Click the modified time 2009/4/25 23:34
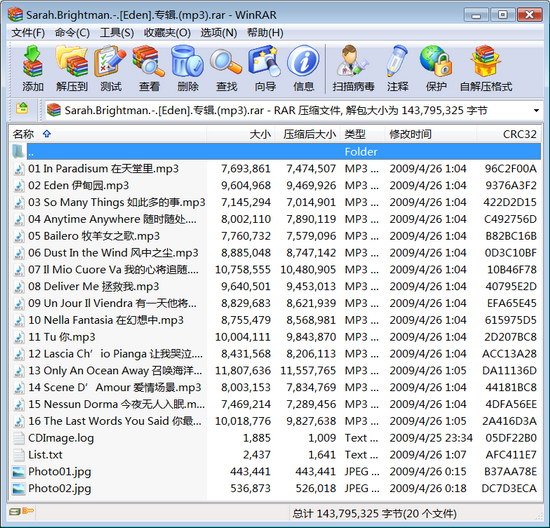This screenshot has height=528, width=550. pyautogui.click(x=431, y=438)
